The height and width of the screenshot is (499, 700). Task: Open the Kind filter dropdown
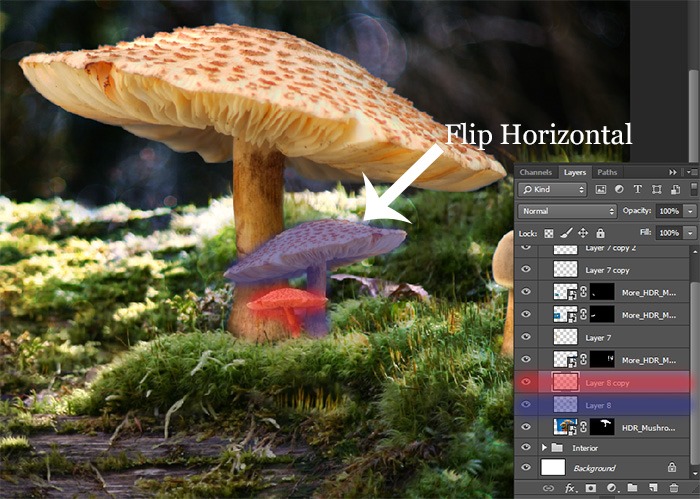552,190
